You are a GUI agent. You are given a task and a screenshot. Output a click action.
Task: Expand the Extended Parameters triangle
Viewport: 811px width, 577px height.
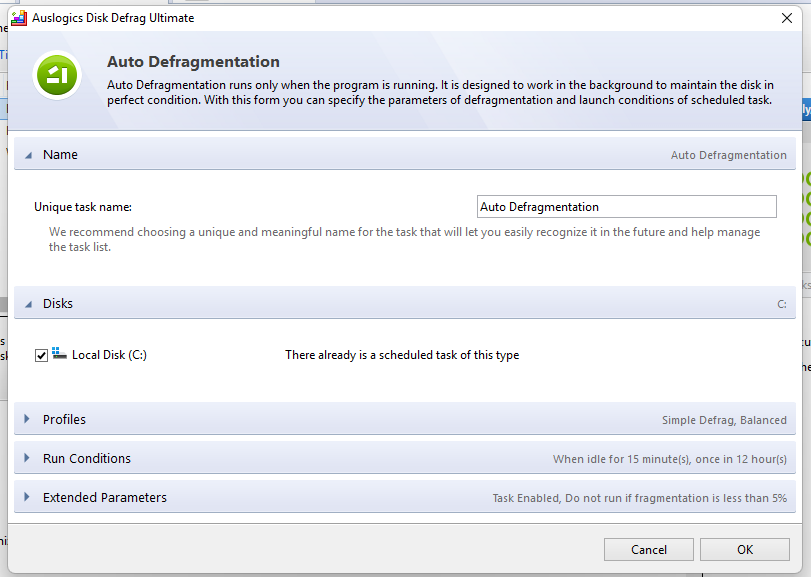point(28,497)
